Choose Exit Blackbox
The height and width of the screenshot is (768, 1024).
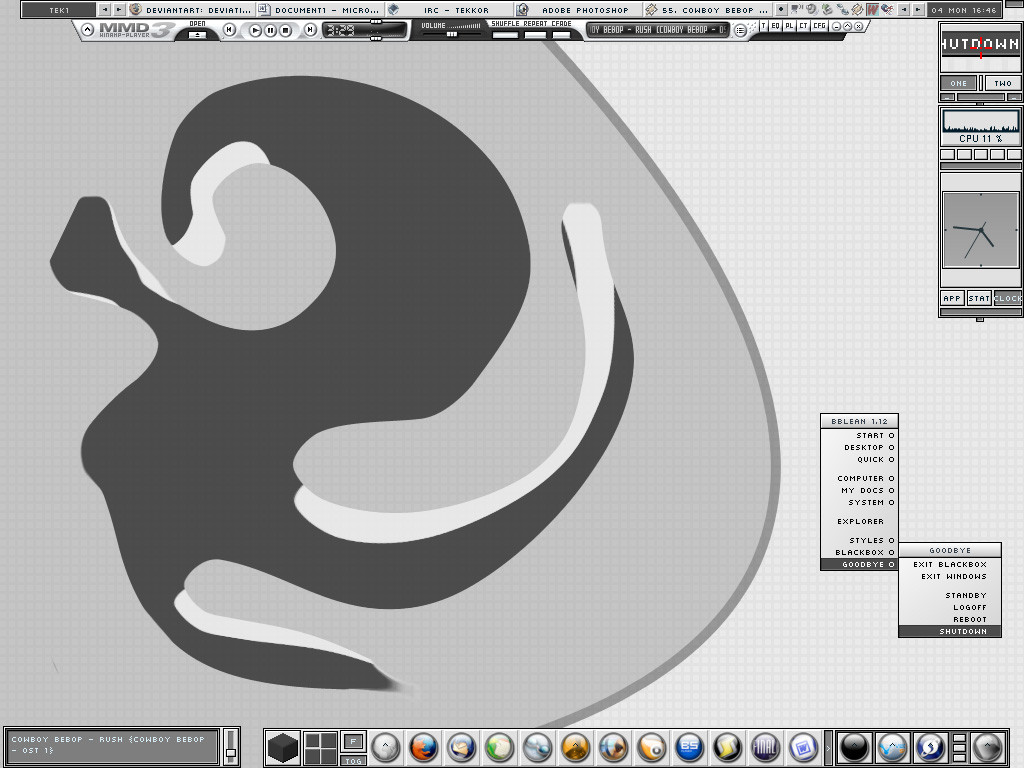coord(950,564)
